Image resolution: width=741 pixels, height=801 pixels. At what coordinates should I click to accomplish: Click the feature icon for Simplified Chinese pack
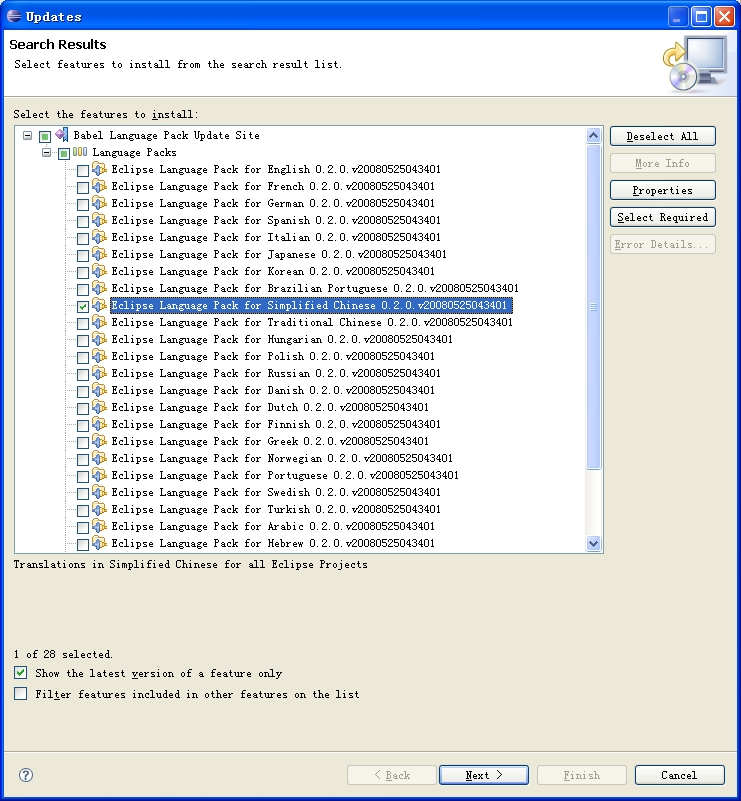(100, 305)
